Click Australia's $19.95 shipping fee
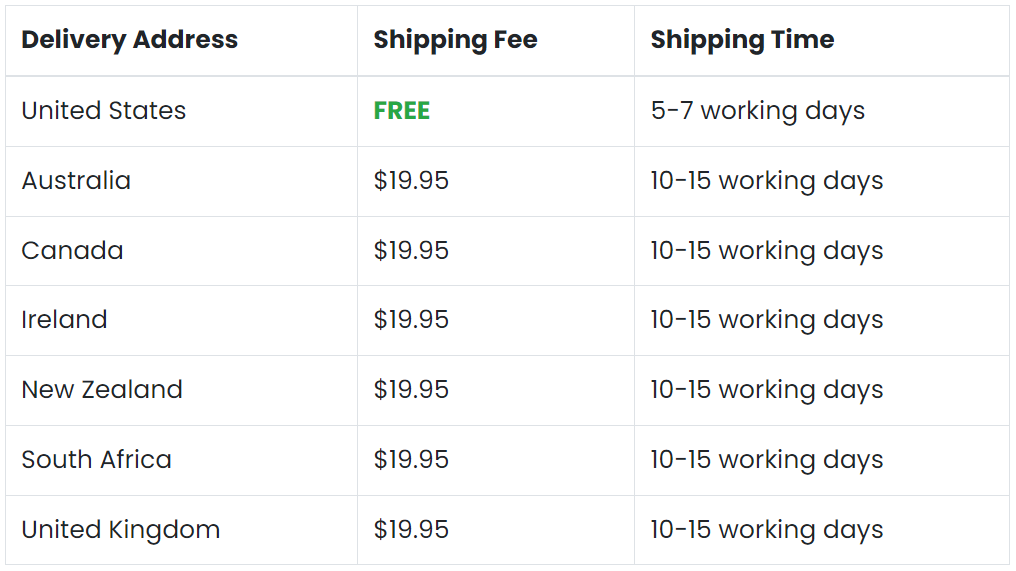The height and width of the screenshot is (571, 1016). click(411, 181)
